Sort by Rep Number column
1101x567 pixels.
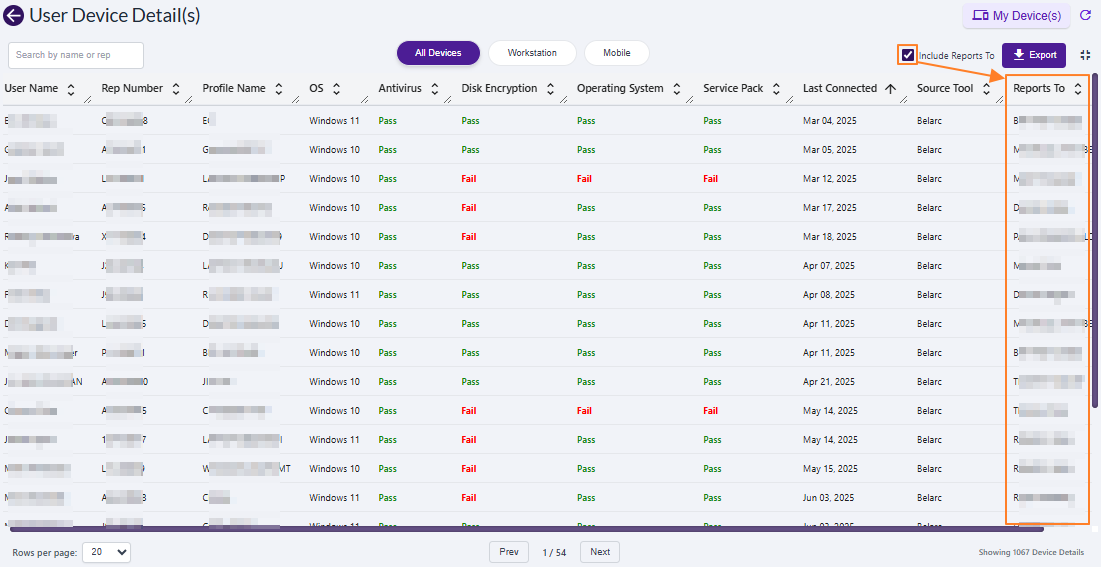pyautogui.click(x=176, y=89)
